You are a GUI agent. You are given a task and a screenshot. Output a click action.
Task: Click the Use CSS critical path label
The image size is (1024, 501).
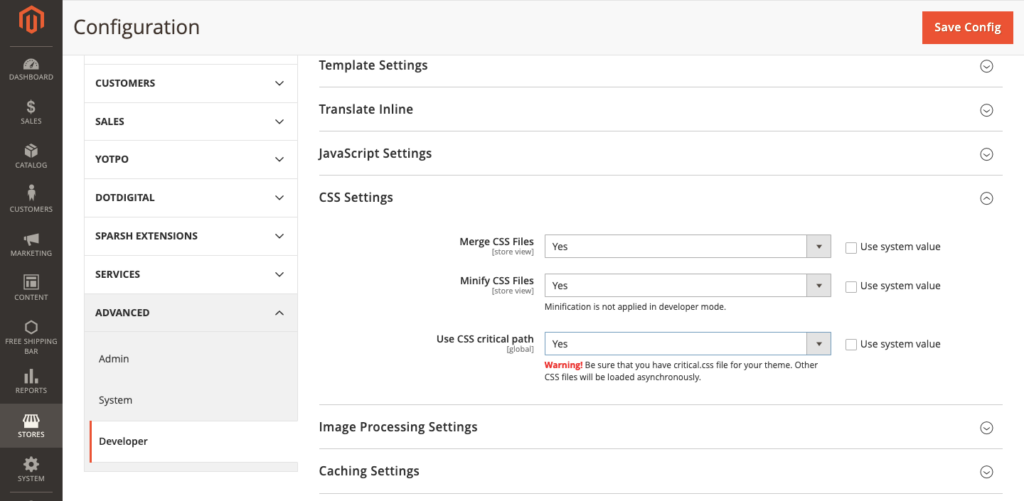point(485,339)
